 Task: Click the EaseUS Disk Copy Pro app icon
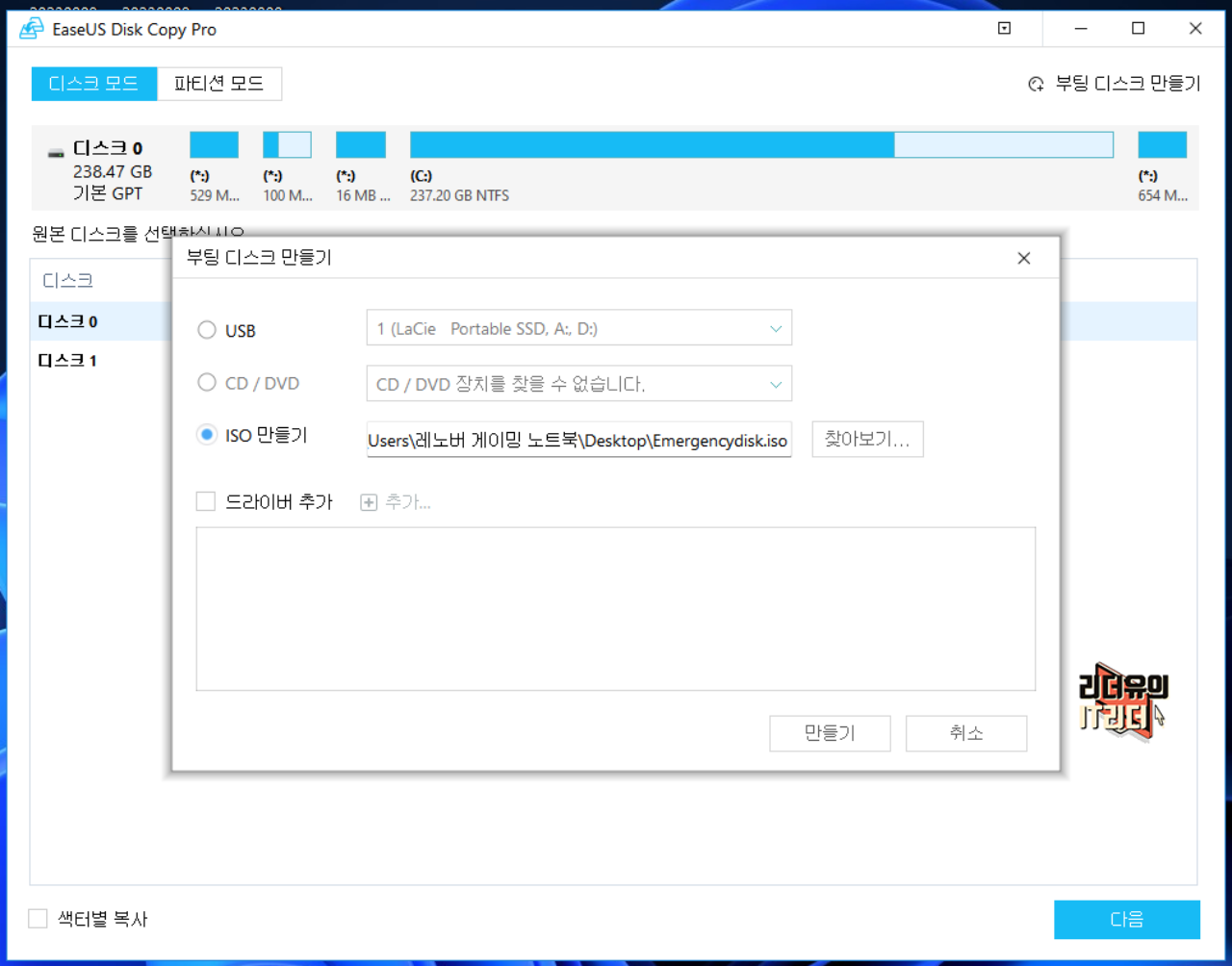pos(31,29)
